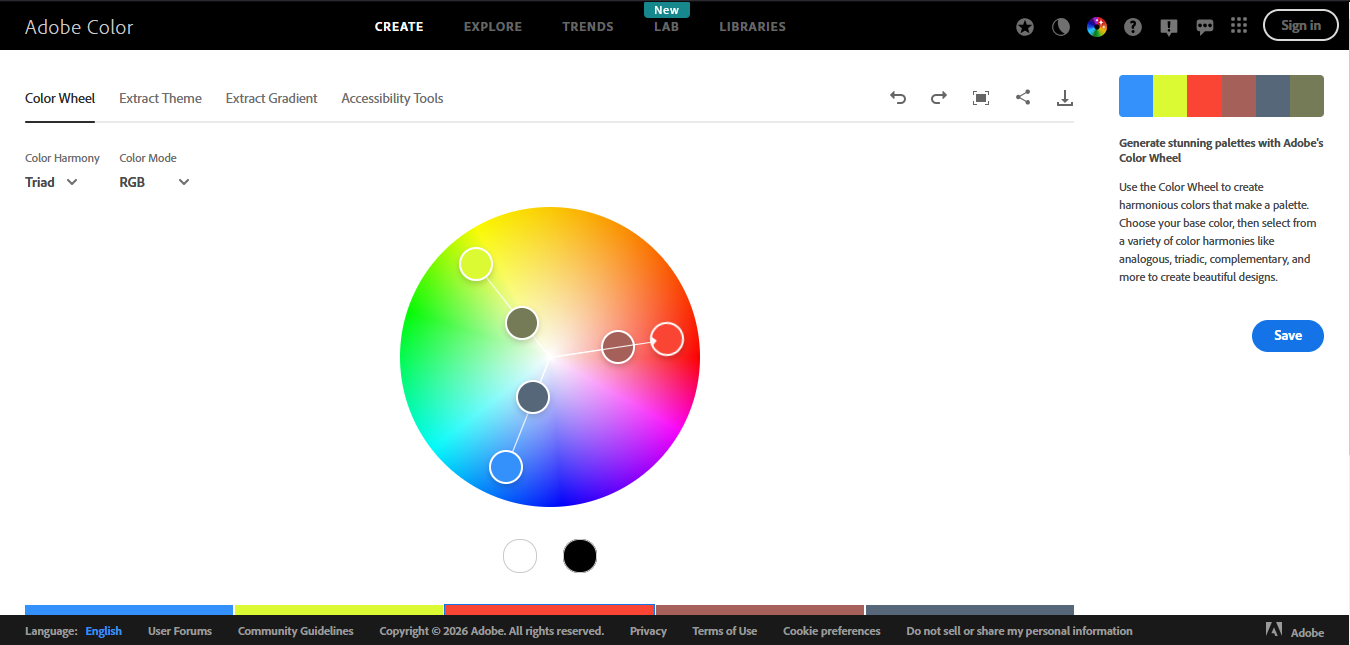1350x645 pixels.
Task: Click the copyright 2026 Adobe text
Action: (x=492, y=631)
